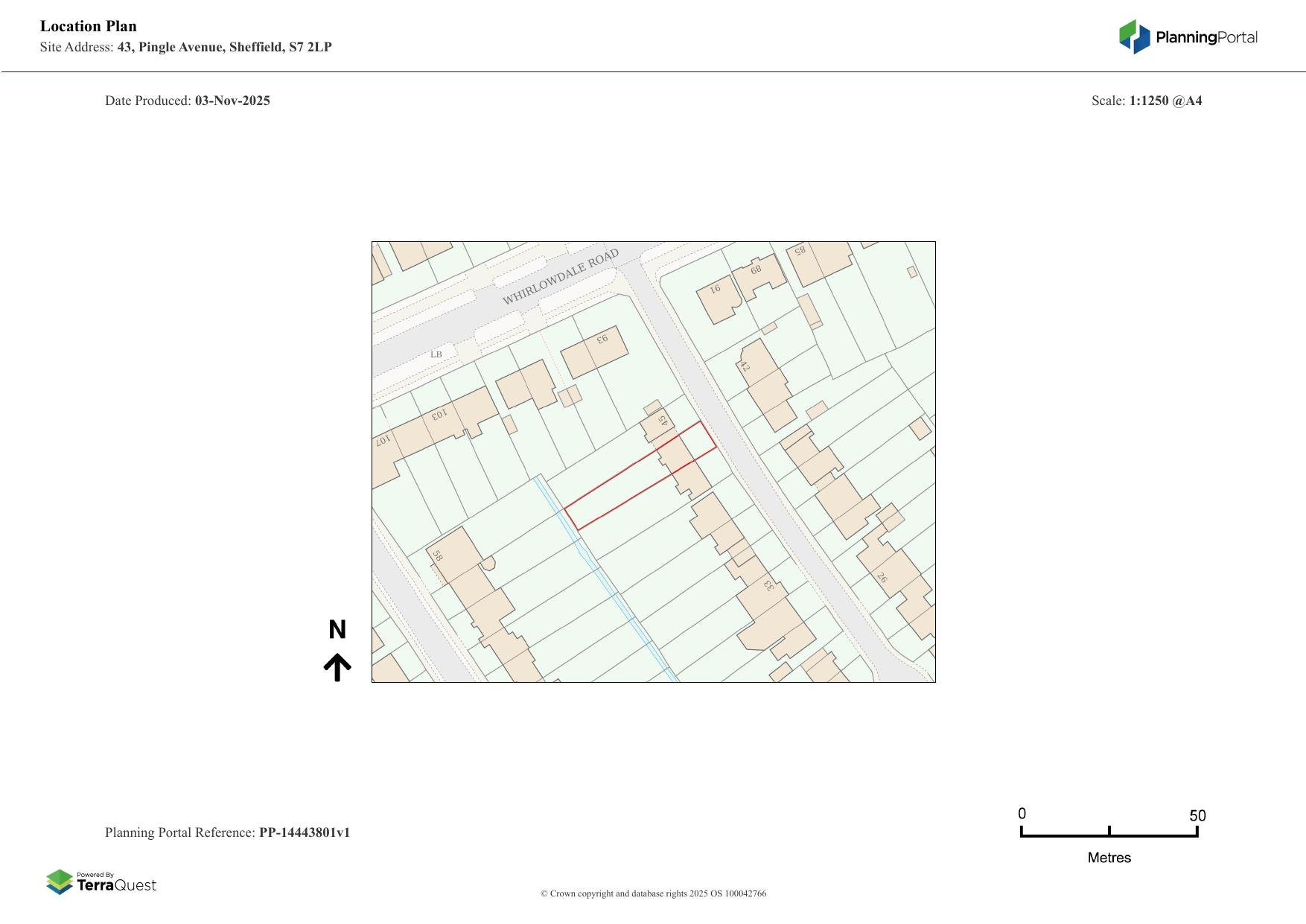Click the scale bar above Metres
Viewport: 1306px width, 924px height.
[1109, 834]
